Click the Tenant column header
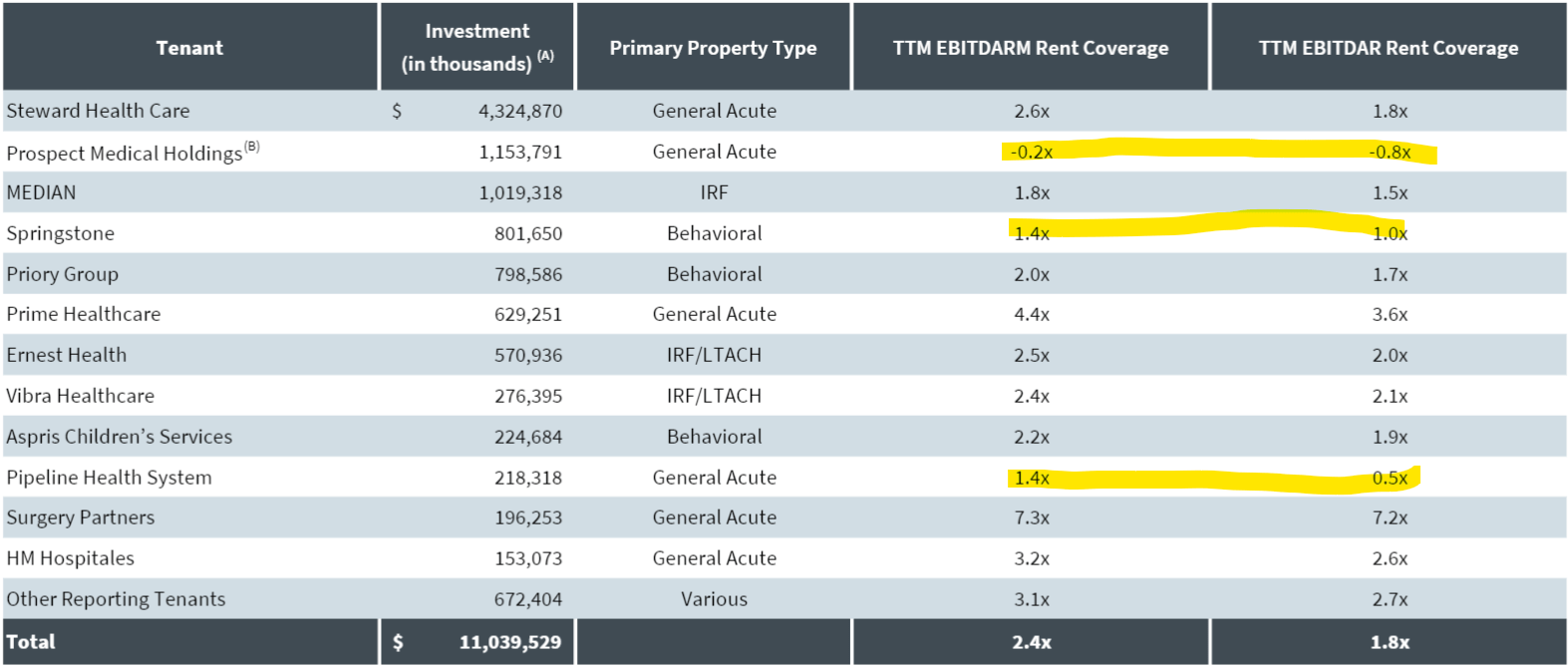The height and width of the screenshot is (665, 1568). click(x=189, y=48)
